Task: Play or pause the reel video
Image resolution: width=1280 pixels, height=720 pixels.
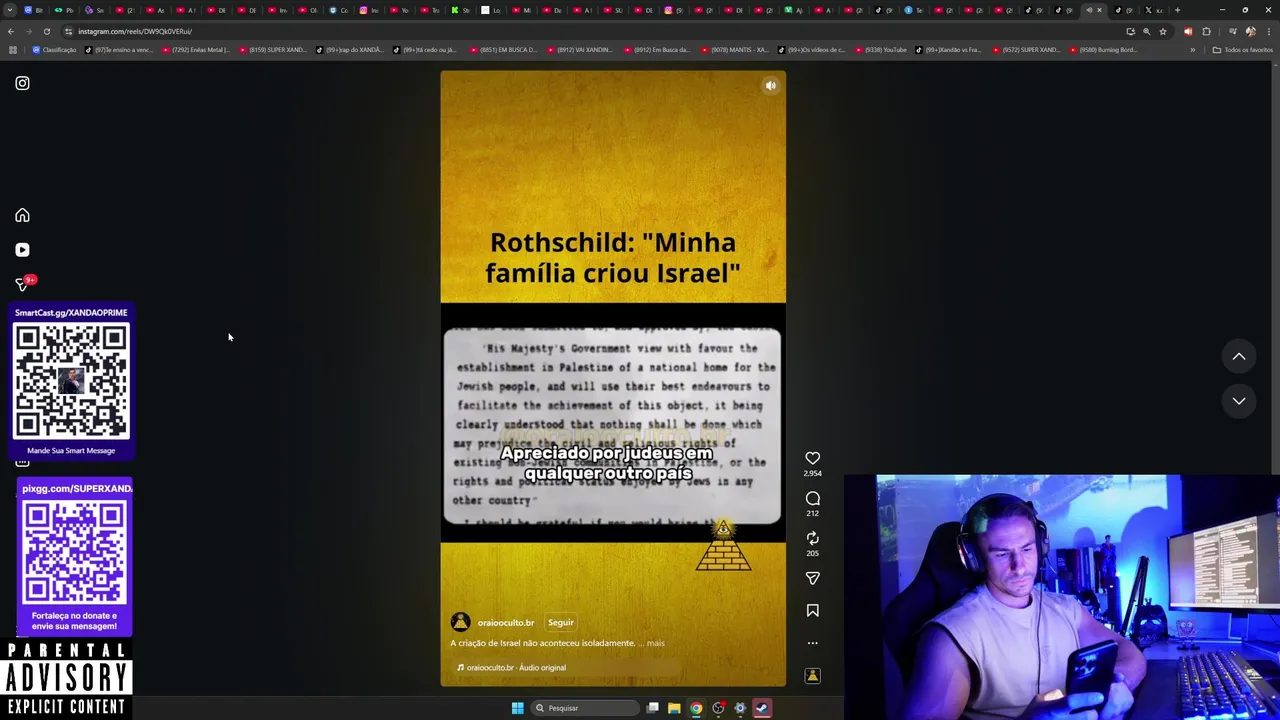Action: [613, 378]
